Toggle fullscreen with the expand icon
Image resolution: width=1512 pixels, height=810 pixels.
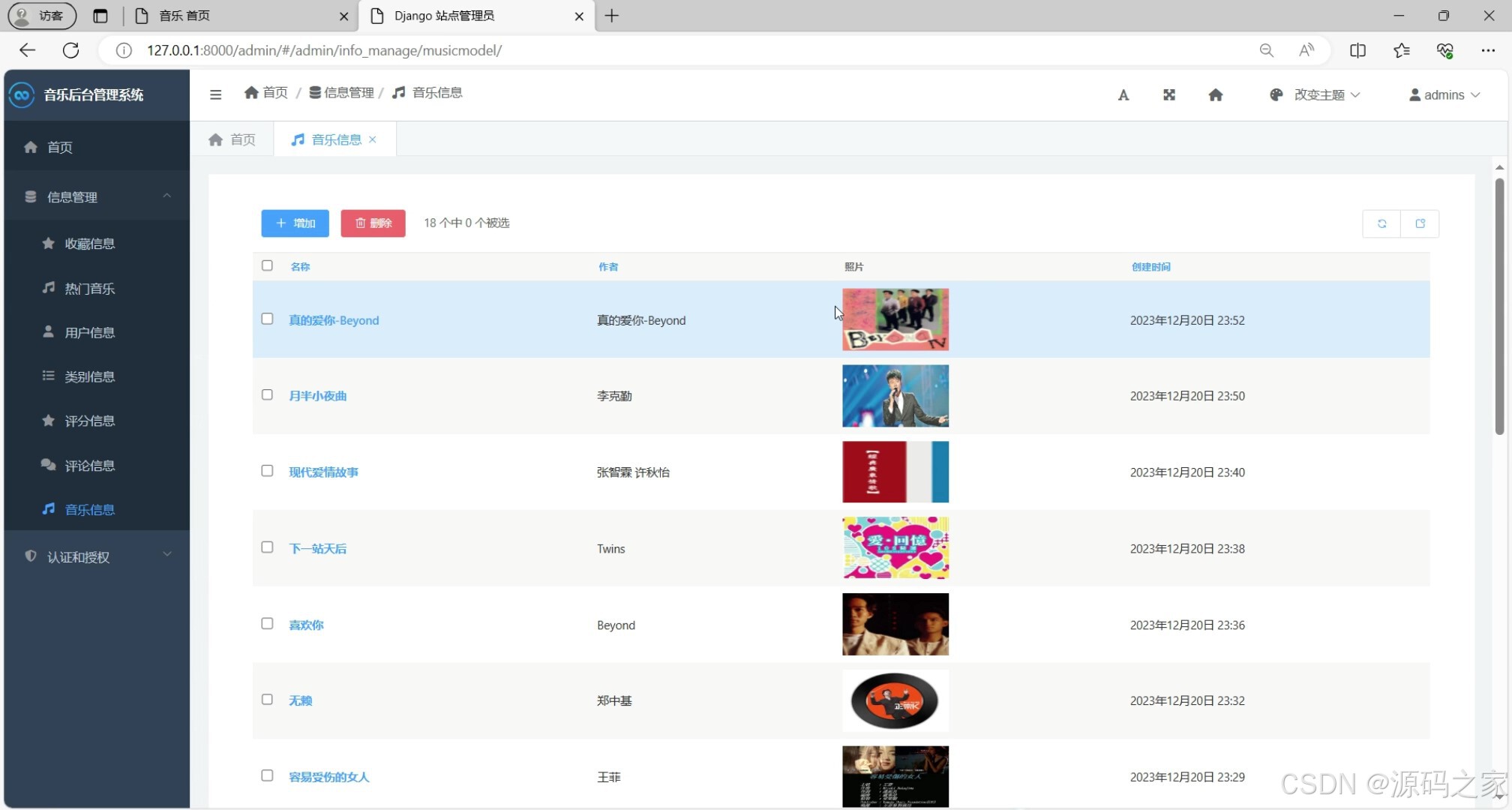click(x=1168, y=94)
